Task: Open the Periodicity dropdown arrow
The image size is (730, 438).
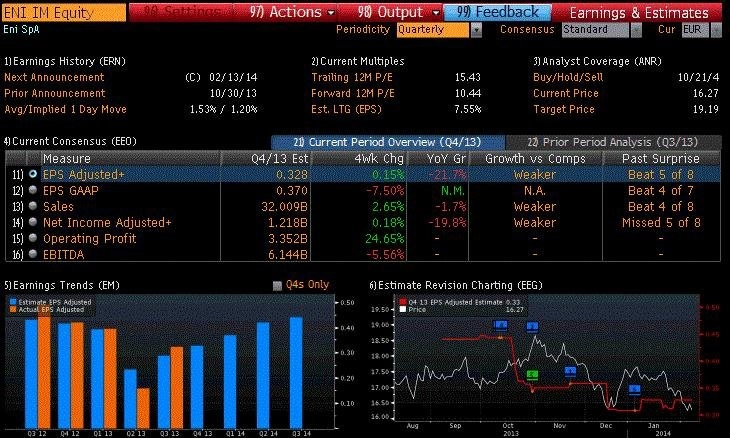Action: pos(476,30)
